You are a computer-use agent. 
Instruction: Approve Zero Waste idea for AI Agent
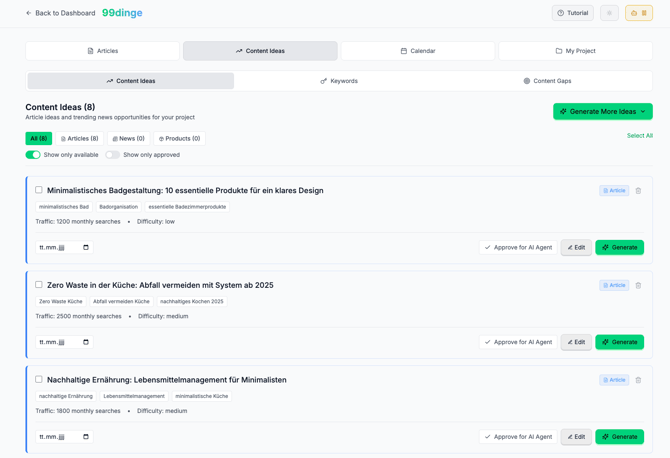517,342
